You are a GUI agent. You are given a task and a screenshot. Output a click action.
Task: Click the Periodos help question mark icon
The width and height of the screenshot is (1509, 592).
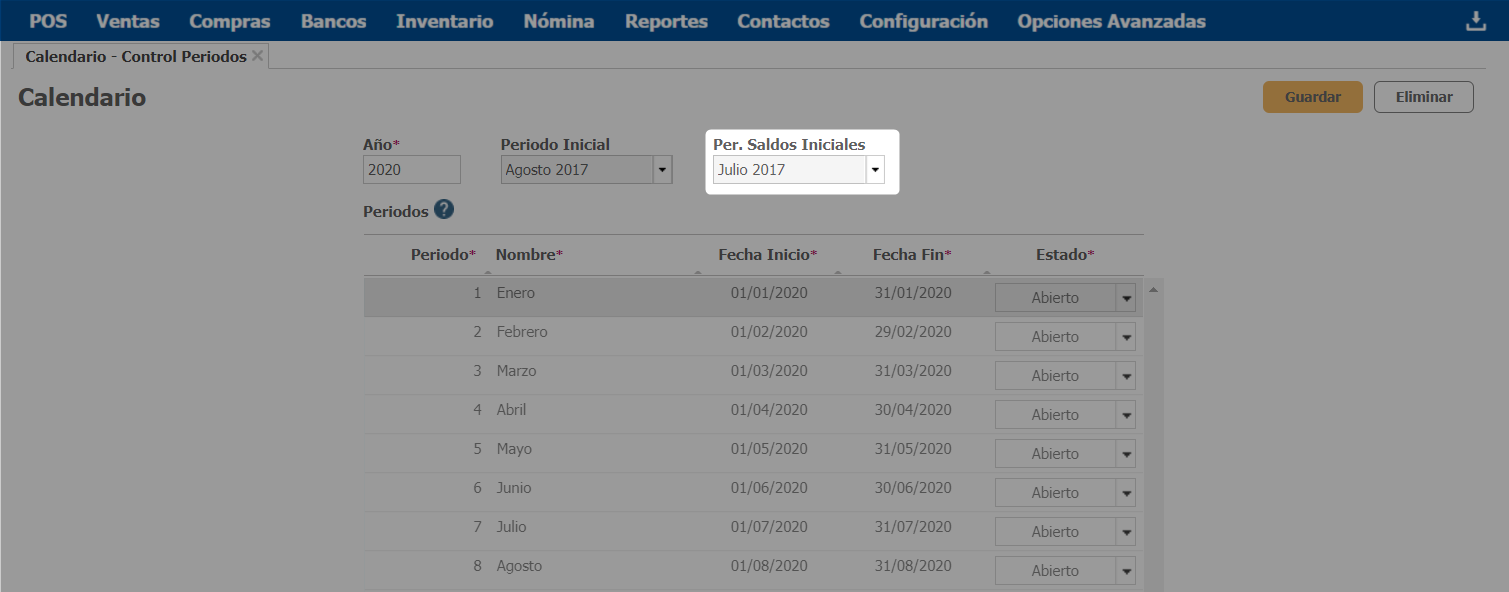(444, 210)
